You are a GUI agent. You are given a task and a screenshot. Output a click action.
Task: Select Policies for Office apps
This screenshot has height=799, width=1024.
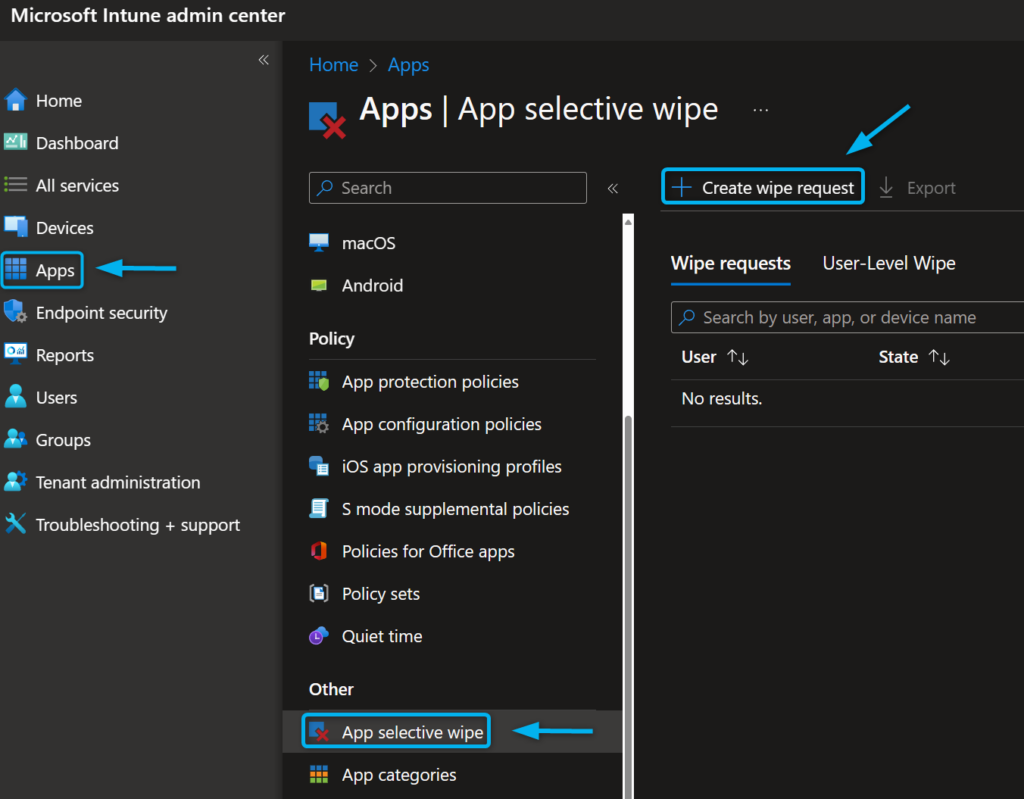coord(428,551)
